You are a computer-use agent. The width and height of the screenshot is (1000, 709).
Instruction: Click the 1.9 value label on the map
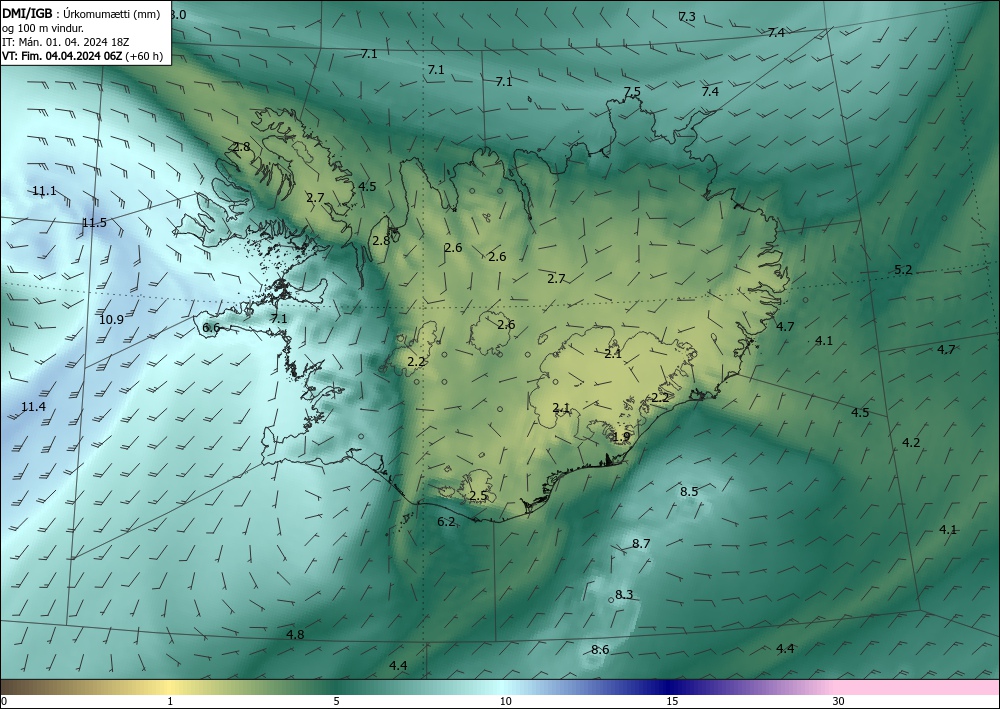(621, 437)
